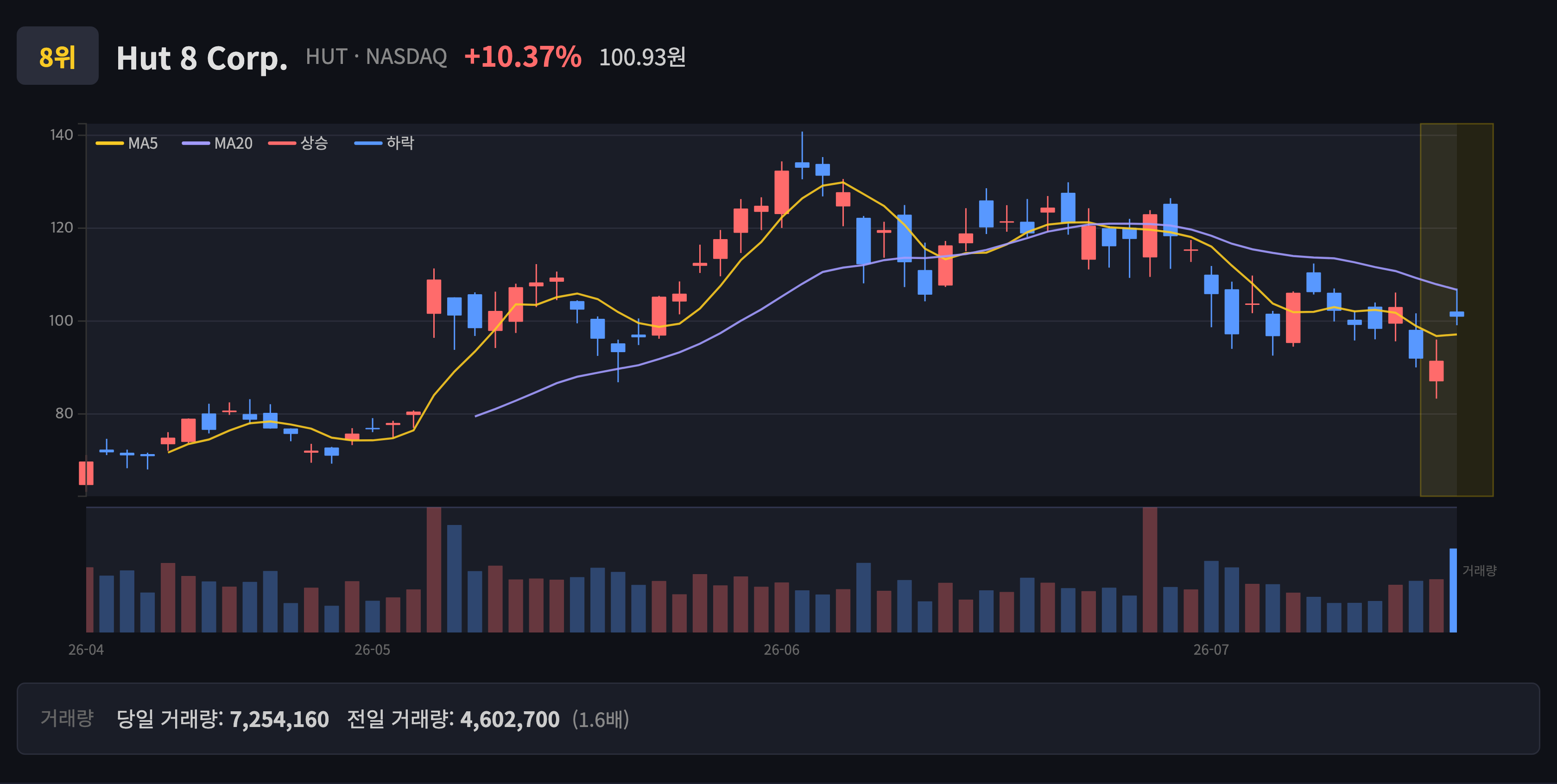Toggle the 상승 legend entry

[298, 143]
